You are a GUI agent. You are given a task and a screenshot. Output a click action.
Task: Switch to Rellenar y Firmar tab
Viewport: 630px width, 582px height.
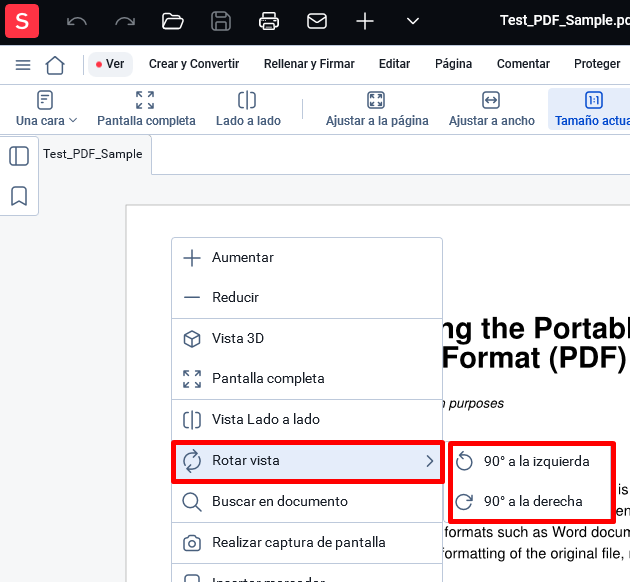pos(309,64)
